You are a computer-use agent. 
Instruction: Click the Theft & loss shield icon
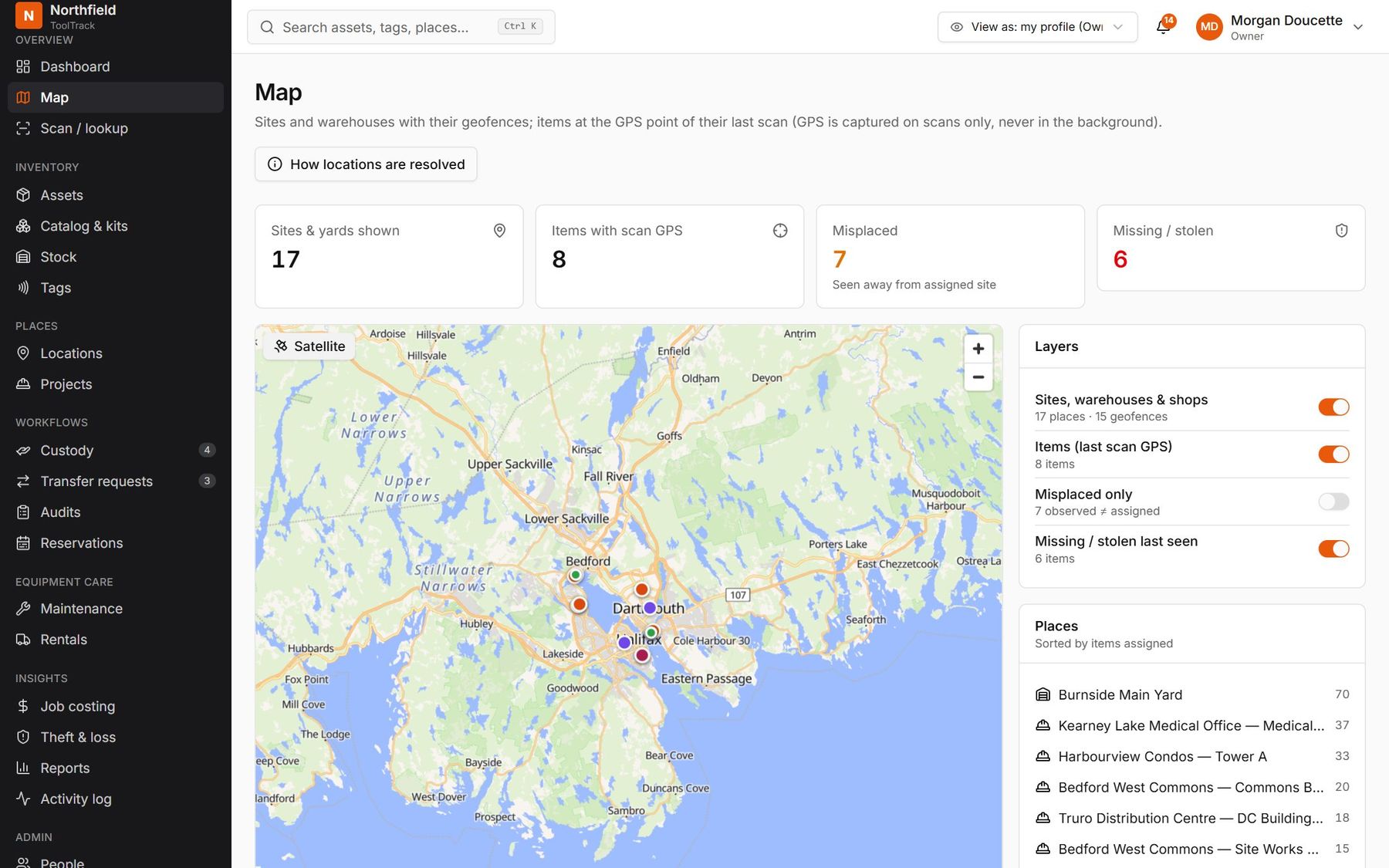click(23, 737)
